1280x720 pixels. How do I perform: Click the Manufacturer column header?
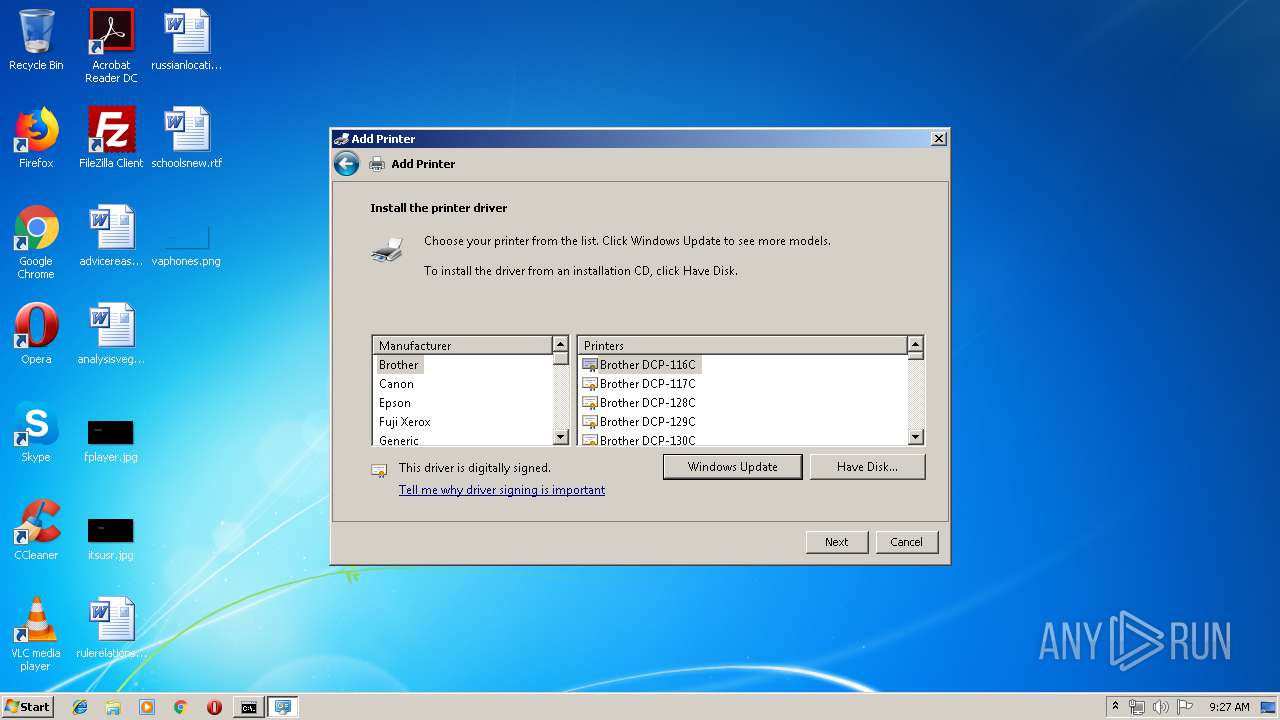tap(462, 345)
